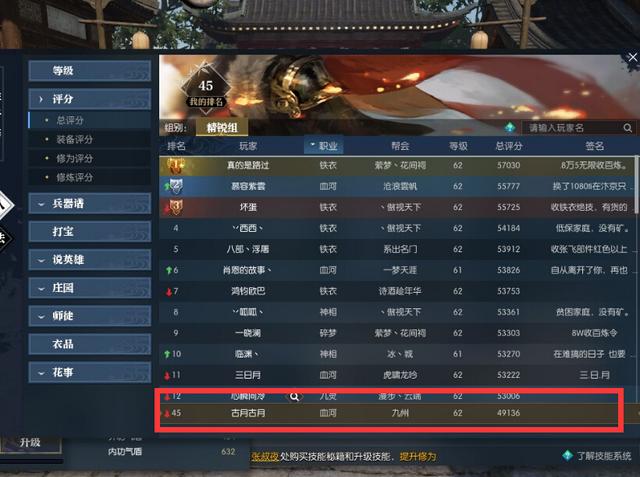
Task: Select the 修为评分 sub-item
Action: pos(74,158)
